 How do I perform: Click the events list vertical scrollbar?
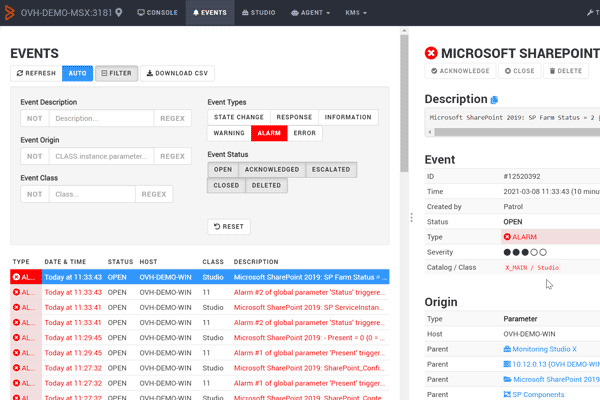404,103
